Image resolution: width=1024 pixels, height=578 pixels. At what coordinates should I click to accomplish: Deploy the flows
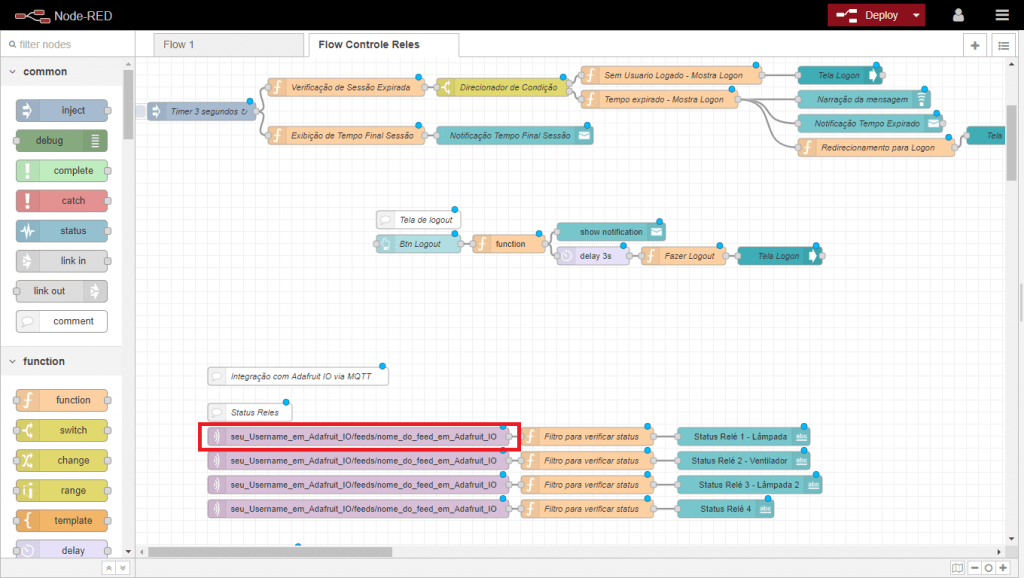pyautogui.click(x=868, y=15)
